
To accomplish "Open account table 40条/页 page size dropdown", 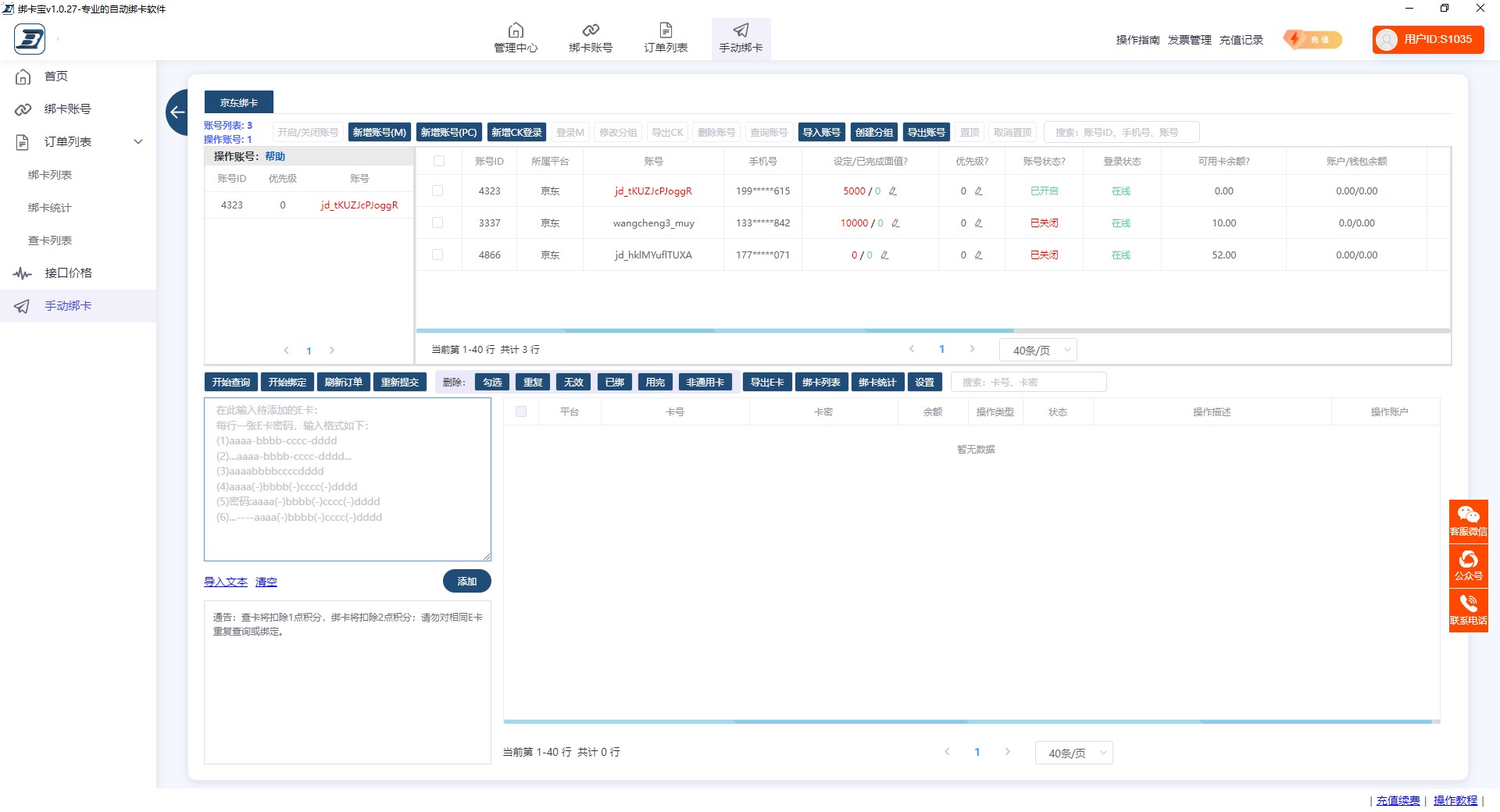I will point(1037,351).
